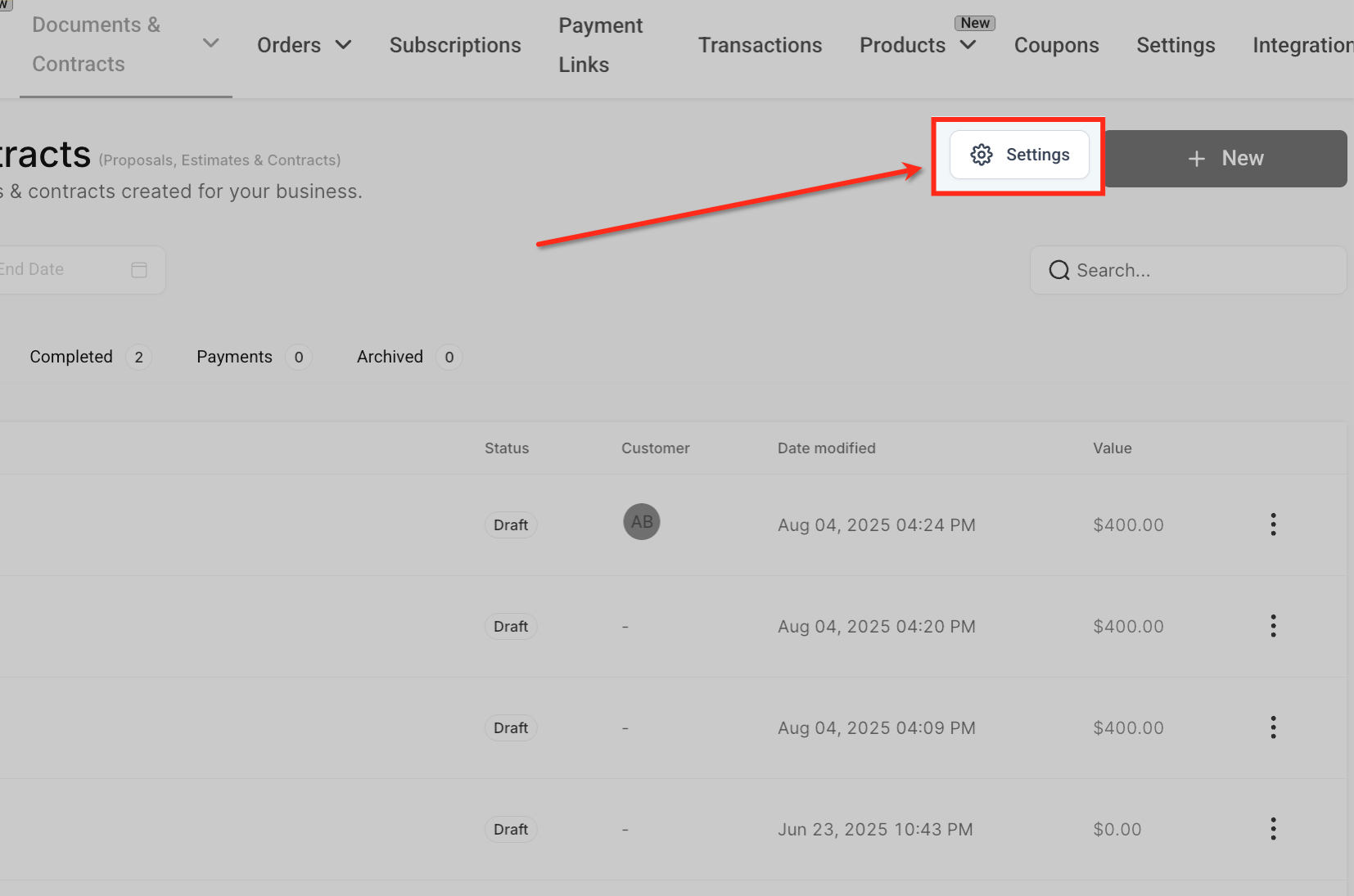Expand the Products dropdown chevron
Screen dimensions: 1354x896
pyautogui.click(x=968, y=45)
